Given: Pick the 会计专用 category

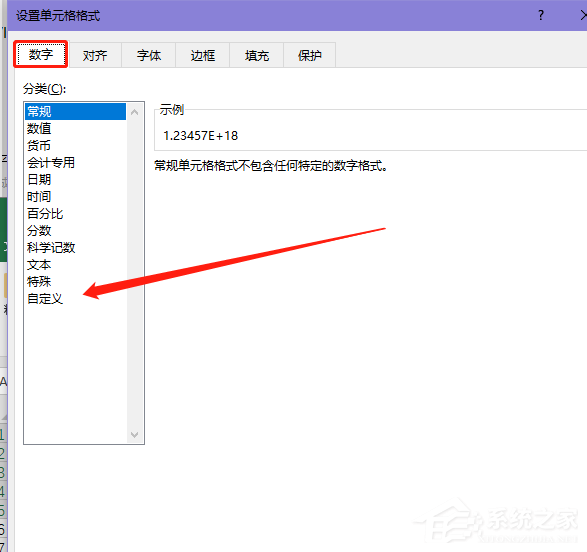Looking at the screenshot, I should click(75, 162).
